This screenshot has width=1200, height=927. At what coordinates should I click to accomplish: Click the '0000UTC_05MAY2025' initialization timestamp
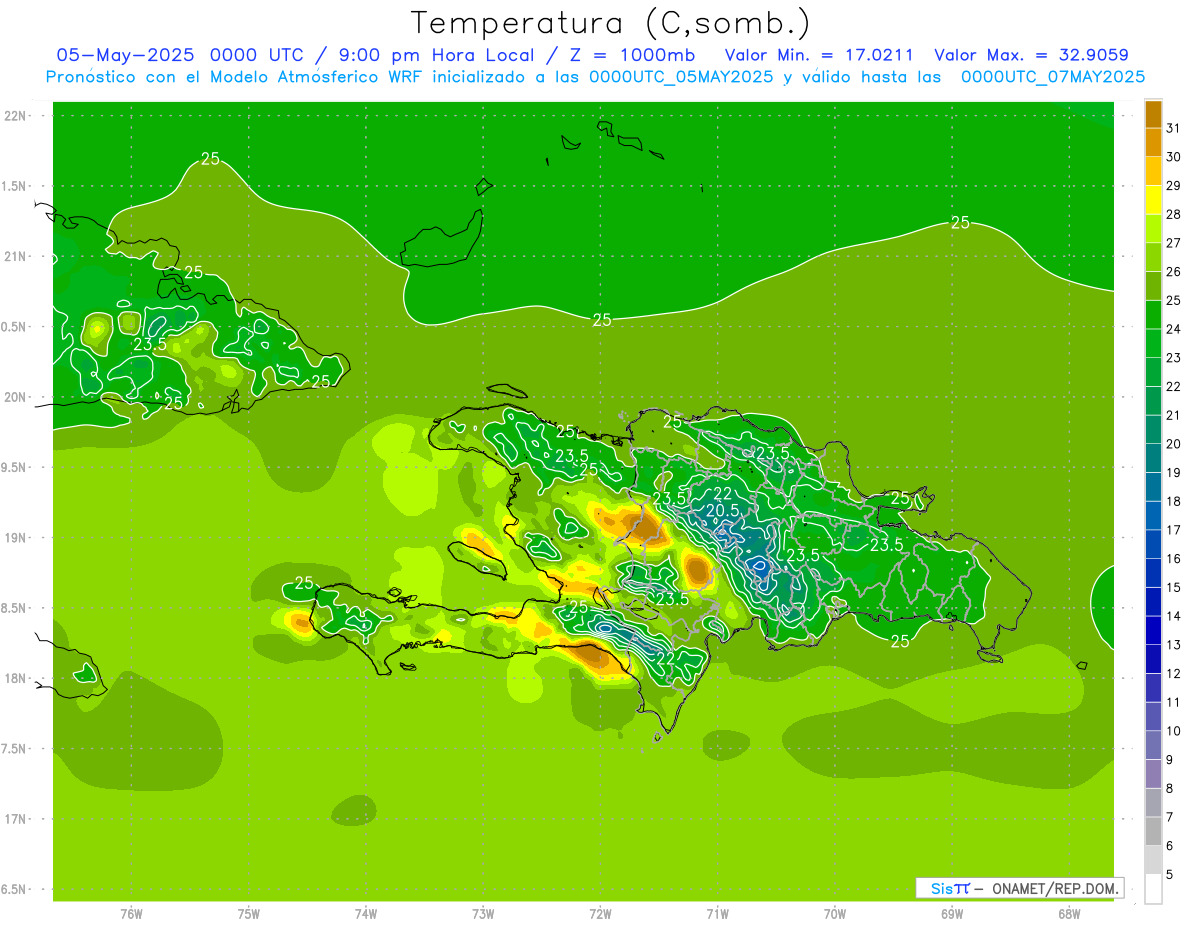tap(681, 77)
